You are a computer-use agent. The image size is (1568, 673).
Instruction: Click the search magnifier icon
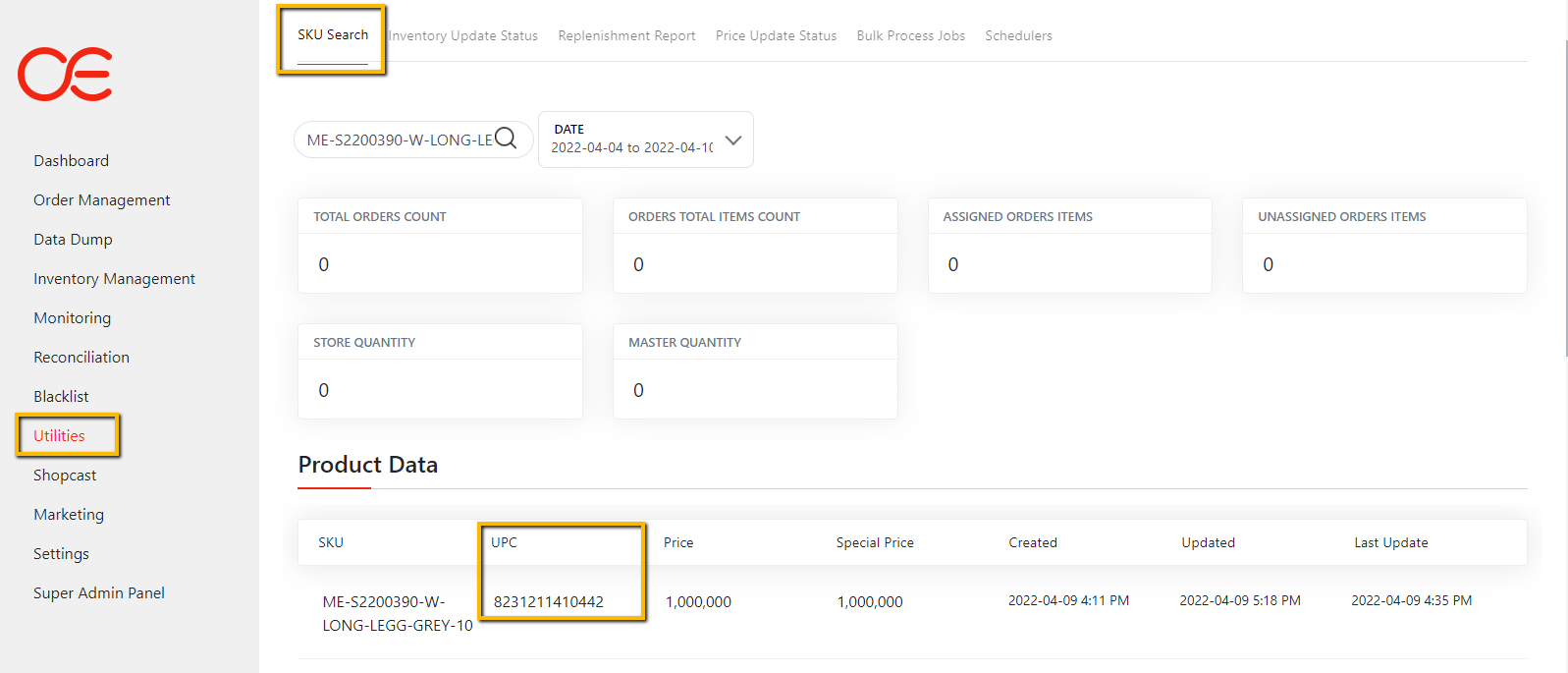coord(506,139)
